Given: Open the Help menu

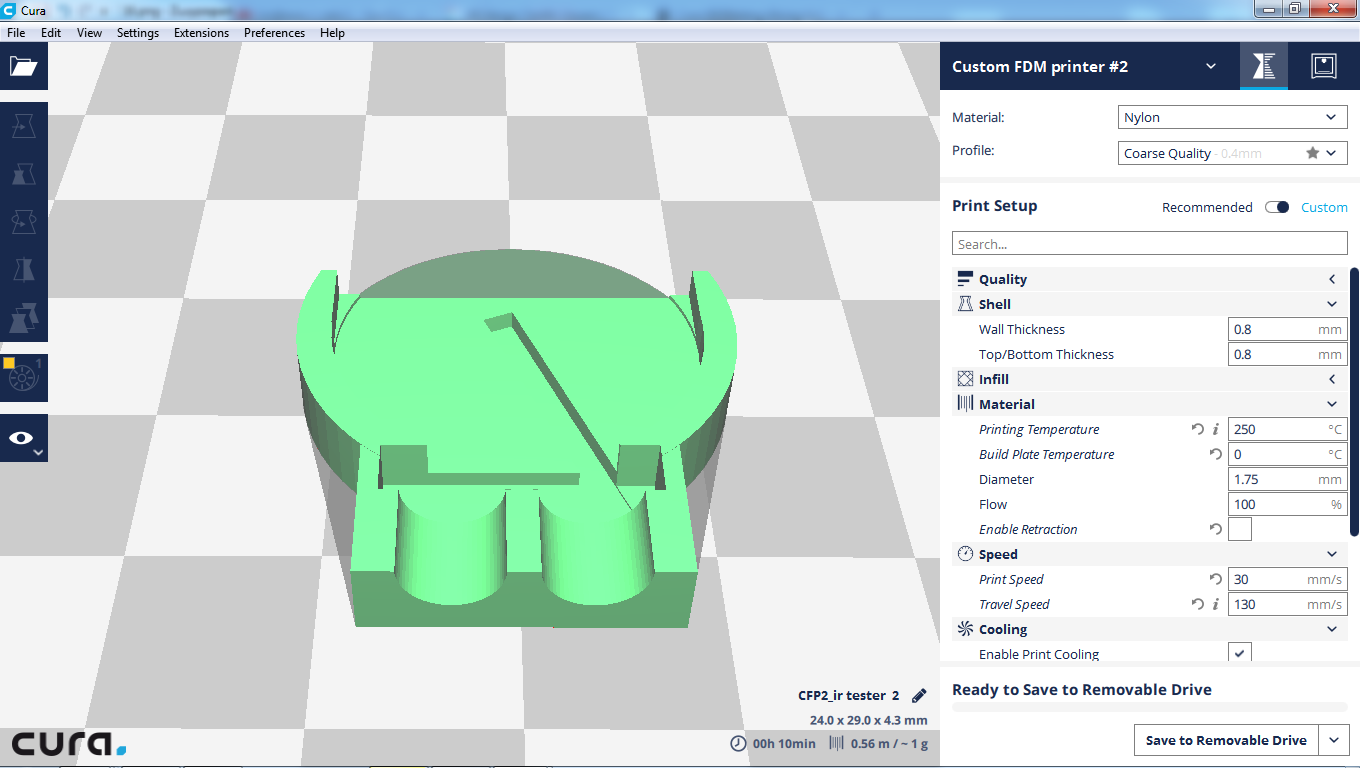Looking at the screenshot, I should [x=332, y=32].
